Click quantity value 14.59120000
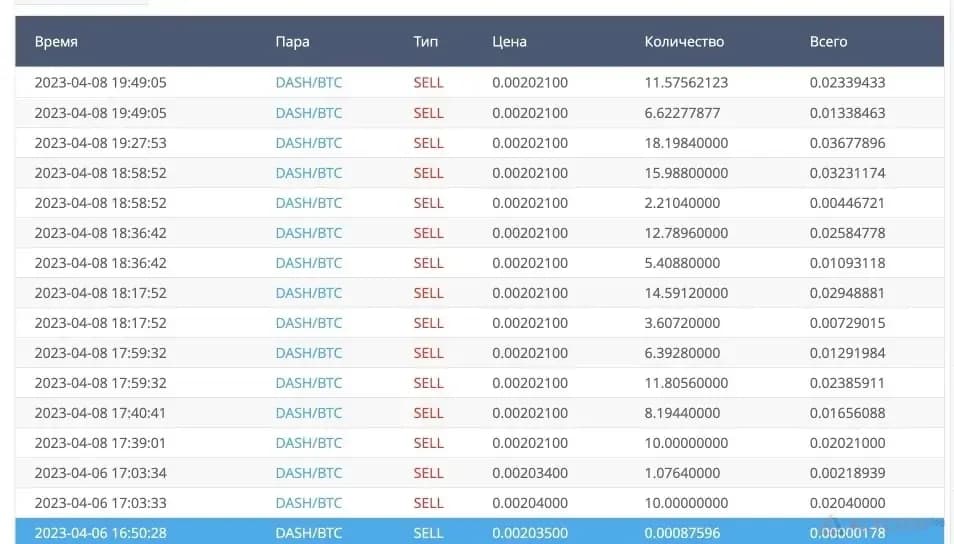 click(x=686, y=293)
